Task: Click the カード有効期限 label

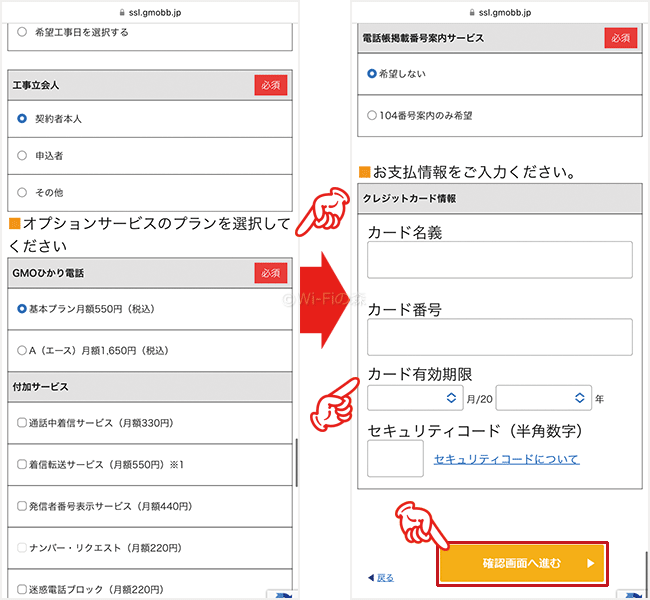Action: coord(420,374)
